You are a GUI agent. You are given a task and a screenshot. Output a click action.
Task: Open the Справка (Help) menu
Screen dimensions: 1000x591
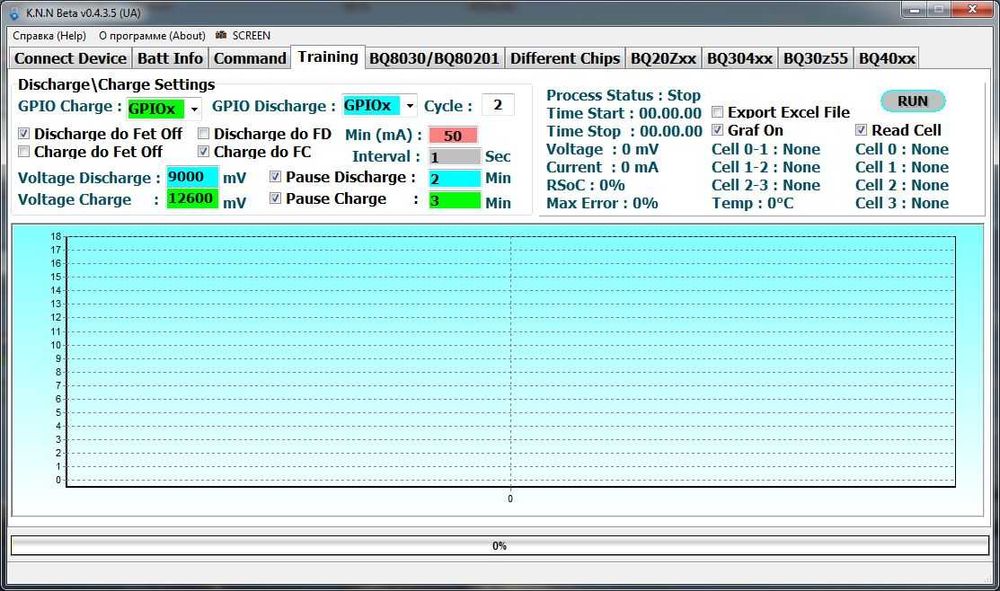(49, 36)
